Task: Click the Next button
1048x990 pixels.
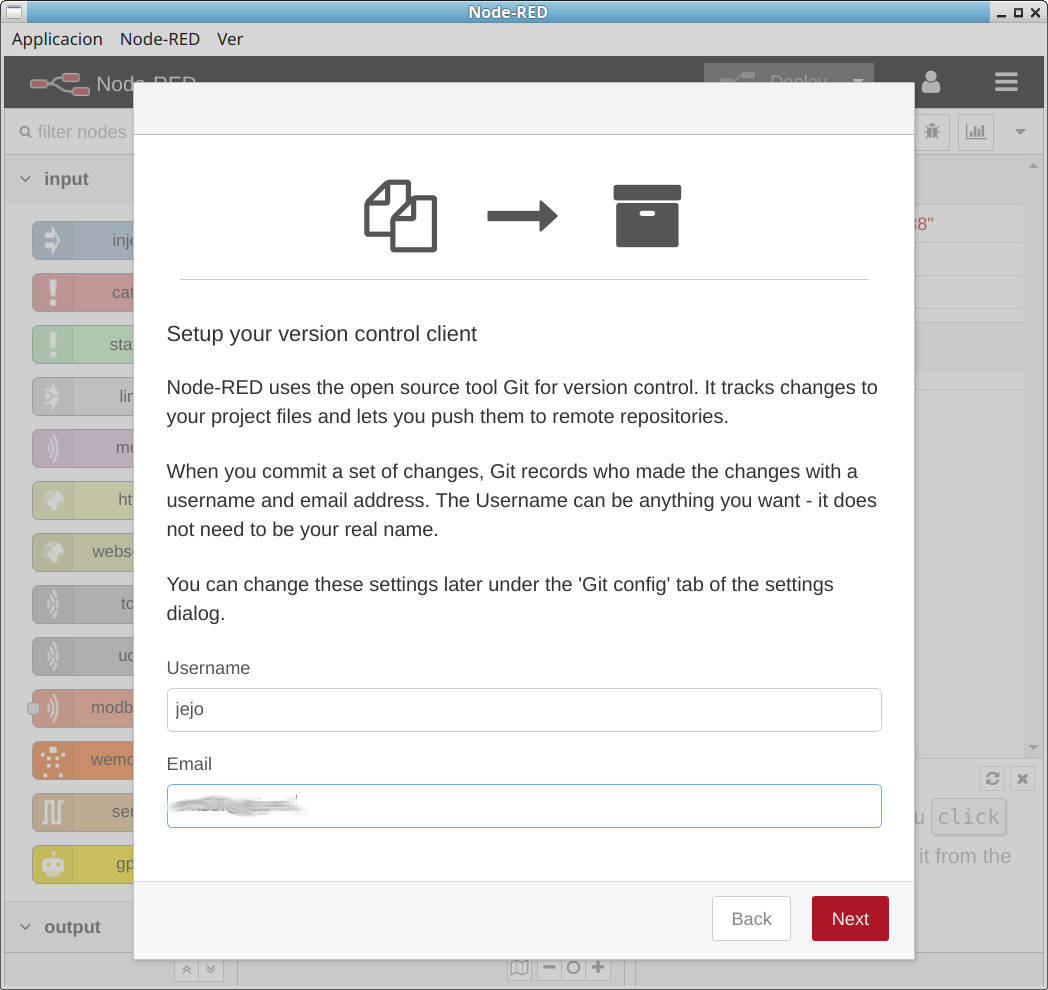Action: click(850, 919)
